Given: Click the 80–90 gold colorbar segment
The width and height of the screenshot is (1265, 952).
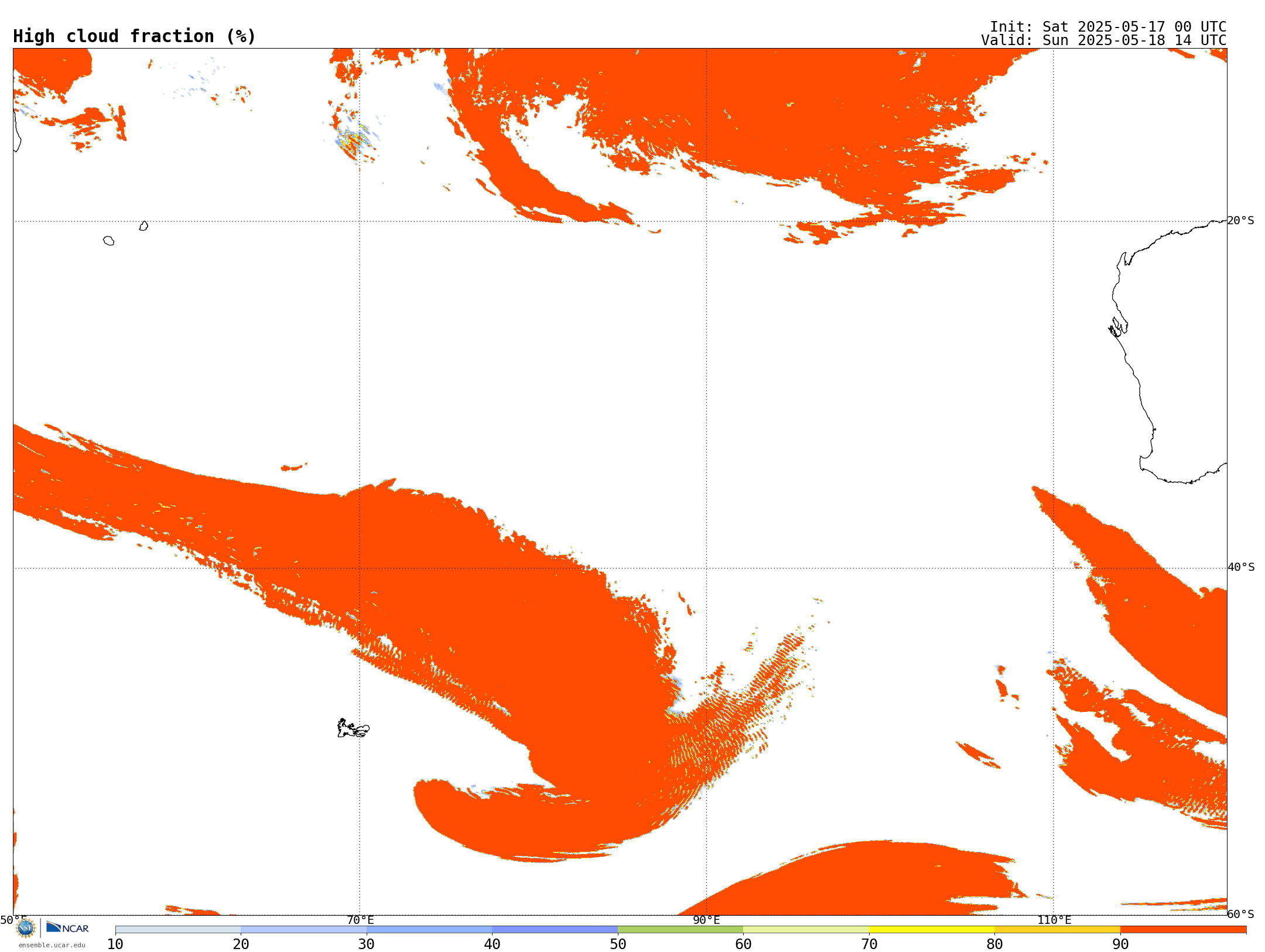Looking at the screenshot, I should (1057, 930).
